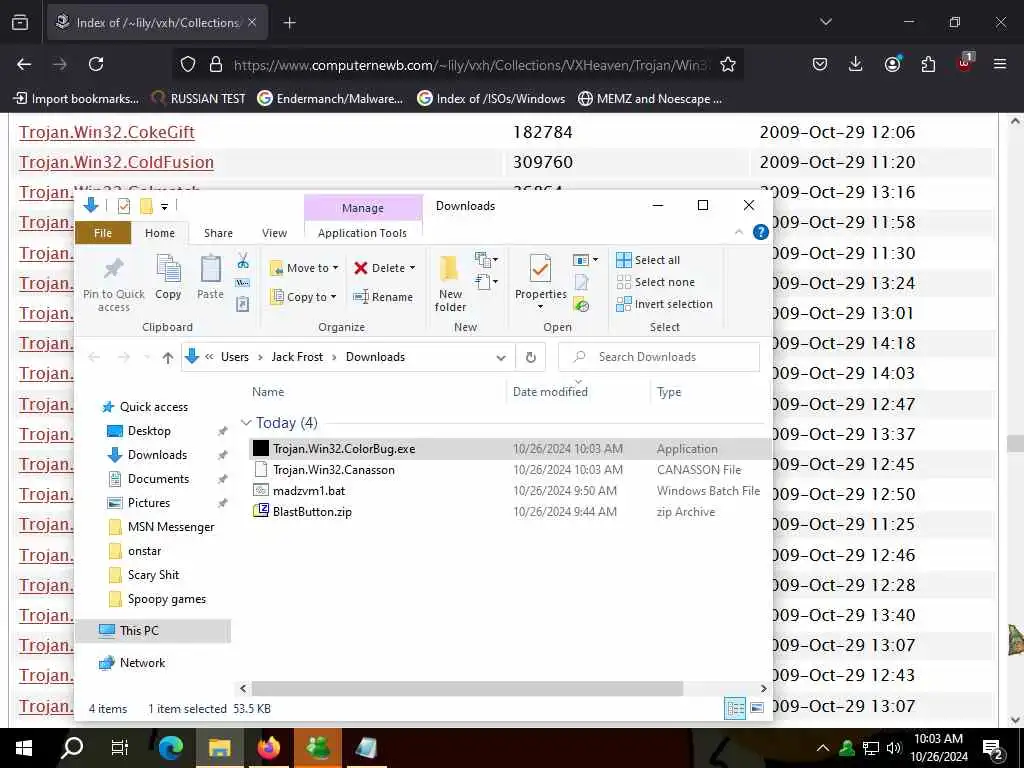Click the Paste ribbon icon
Screen dimensions: 1024x768
click(210, 278)
